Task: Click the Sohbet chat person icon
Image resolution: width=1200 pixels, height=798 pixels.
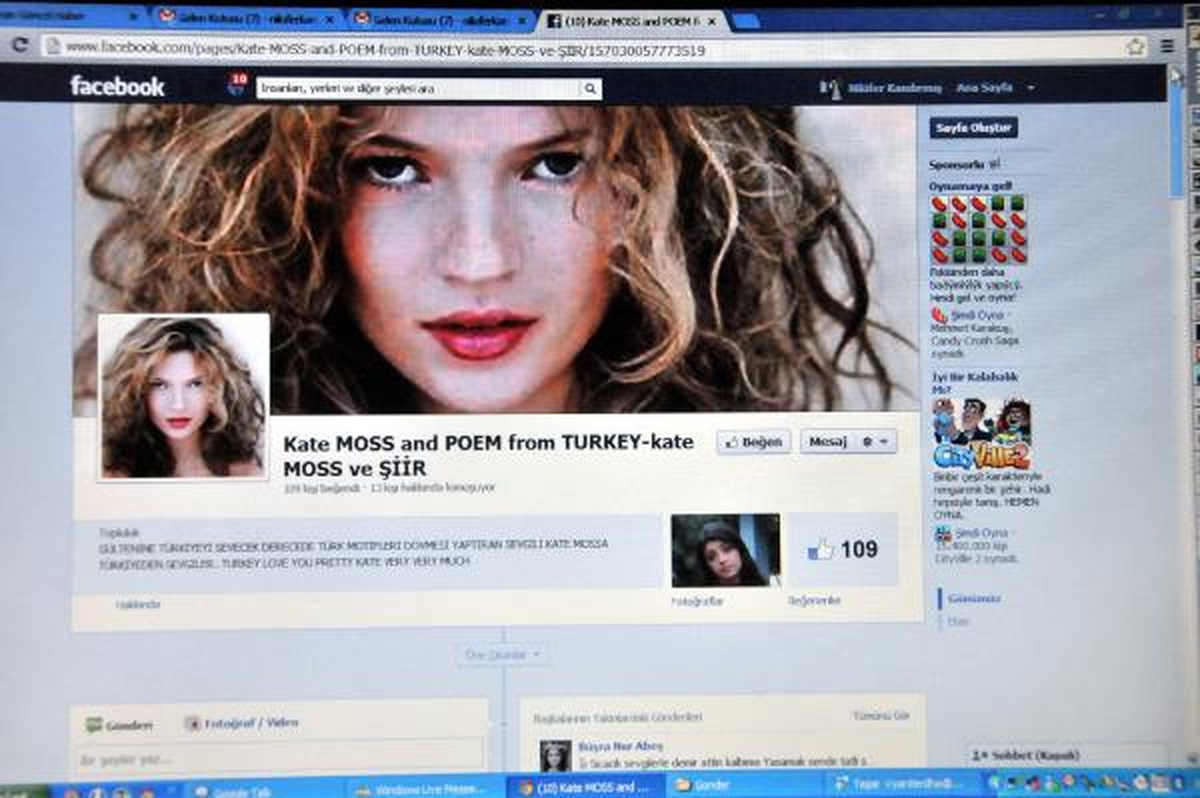Action: pos(979,755)
